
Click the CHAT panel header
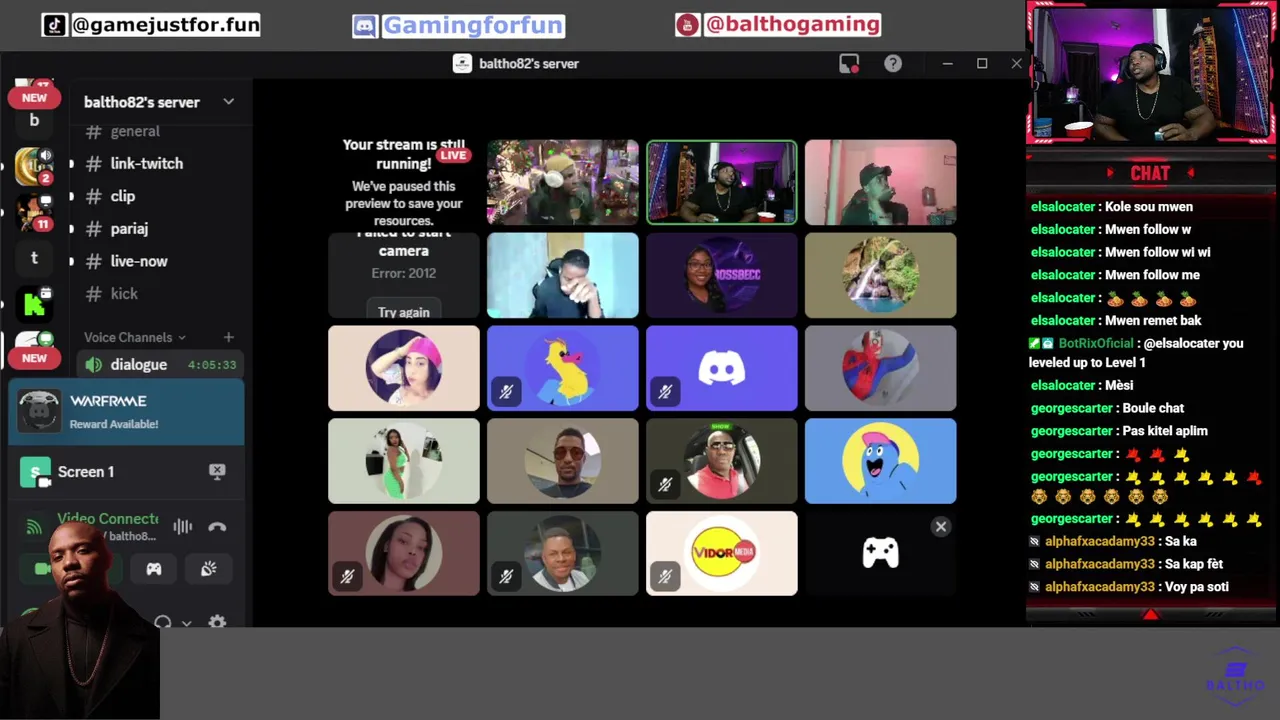pos(1150,173)
